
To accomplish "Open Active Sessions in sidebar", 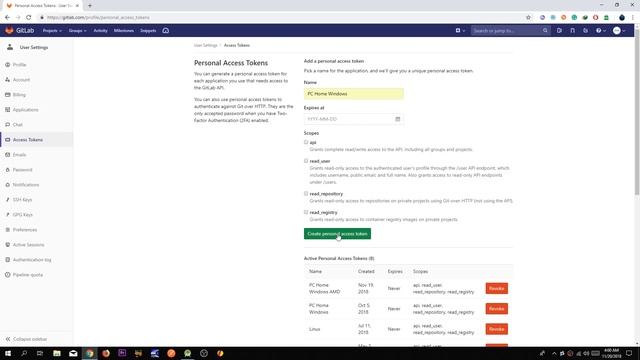I will (x=28, y=245).
